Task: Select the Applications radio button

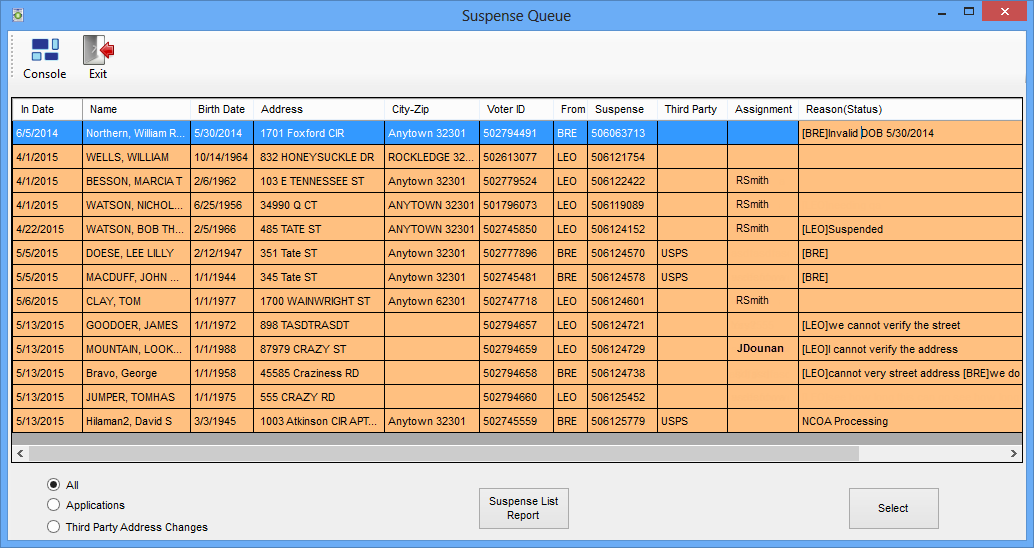Action: [x=54, y=505]
